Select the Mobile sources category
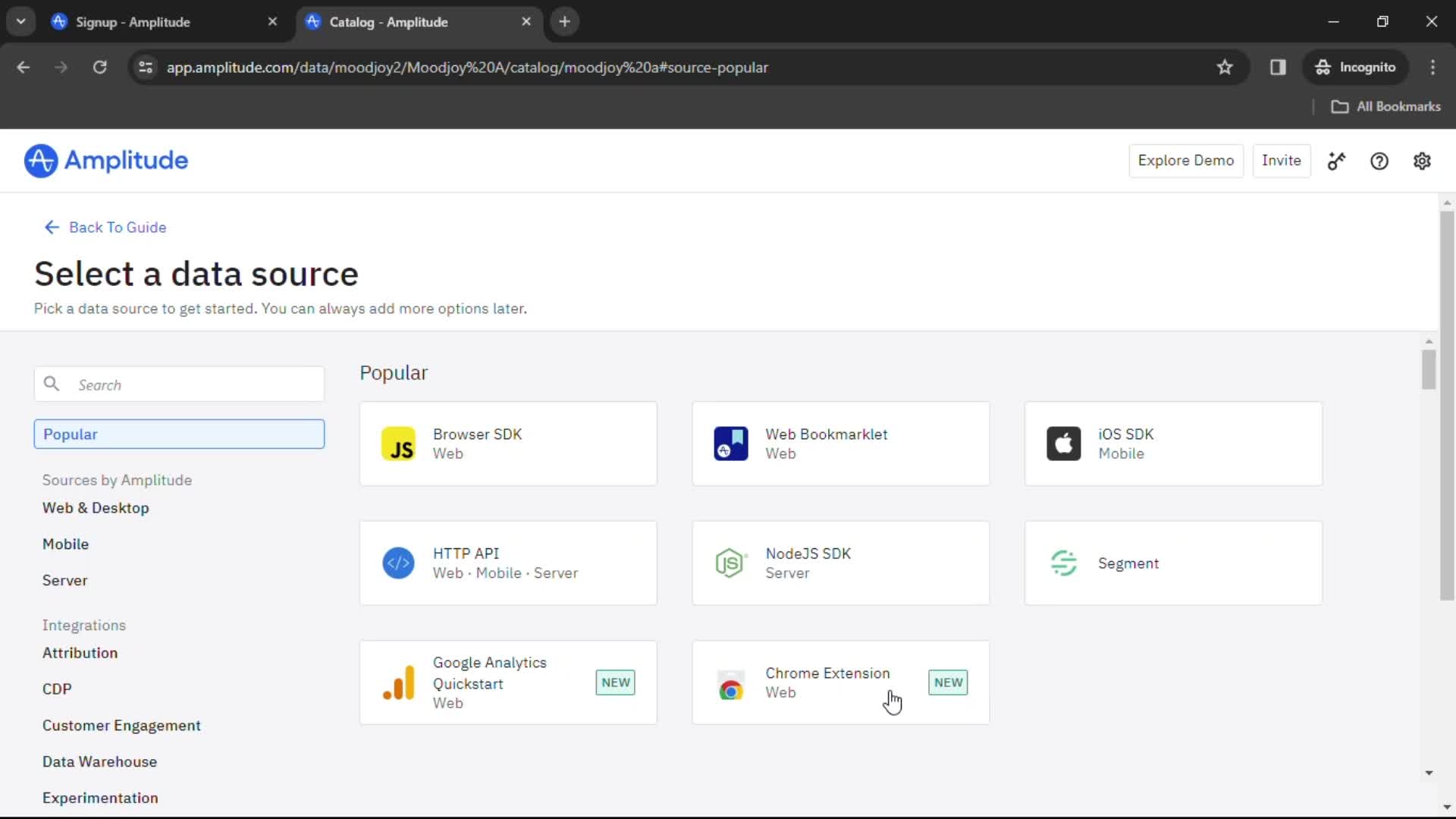 66,544
